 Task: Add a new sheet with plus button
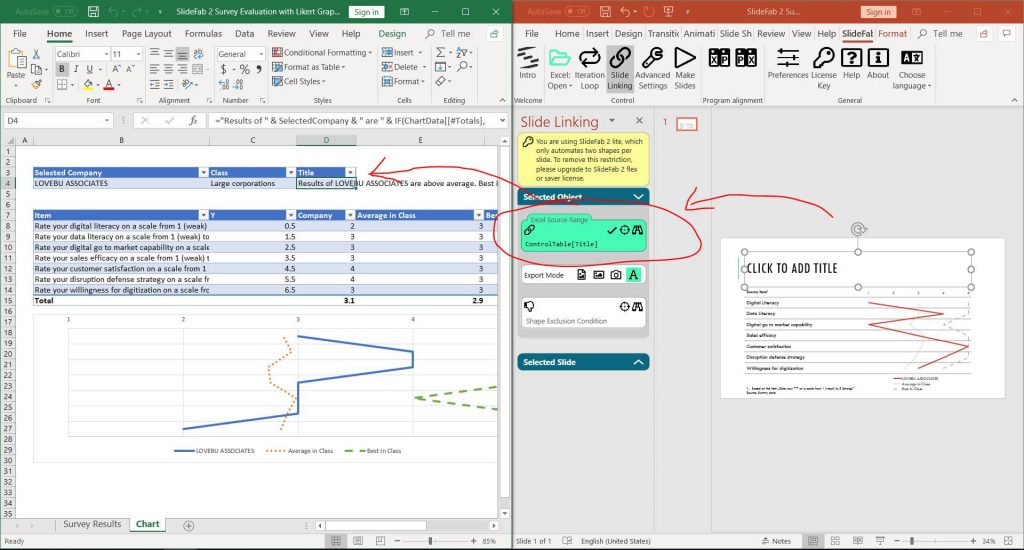pyautogui.click(x=189, y=525)
